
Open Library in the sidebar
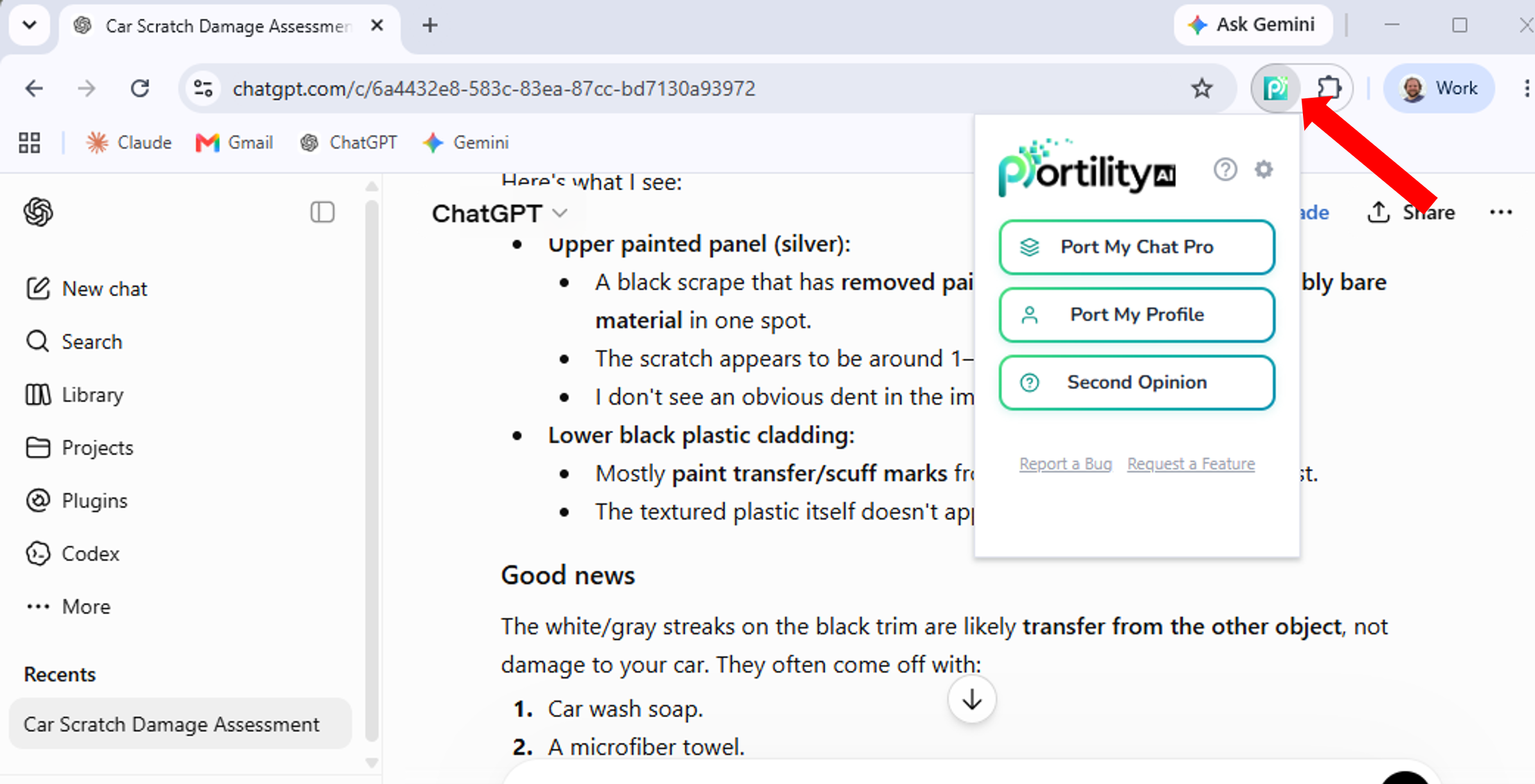coord(74,395)
